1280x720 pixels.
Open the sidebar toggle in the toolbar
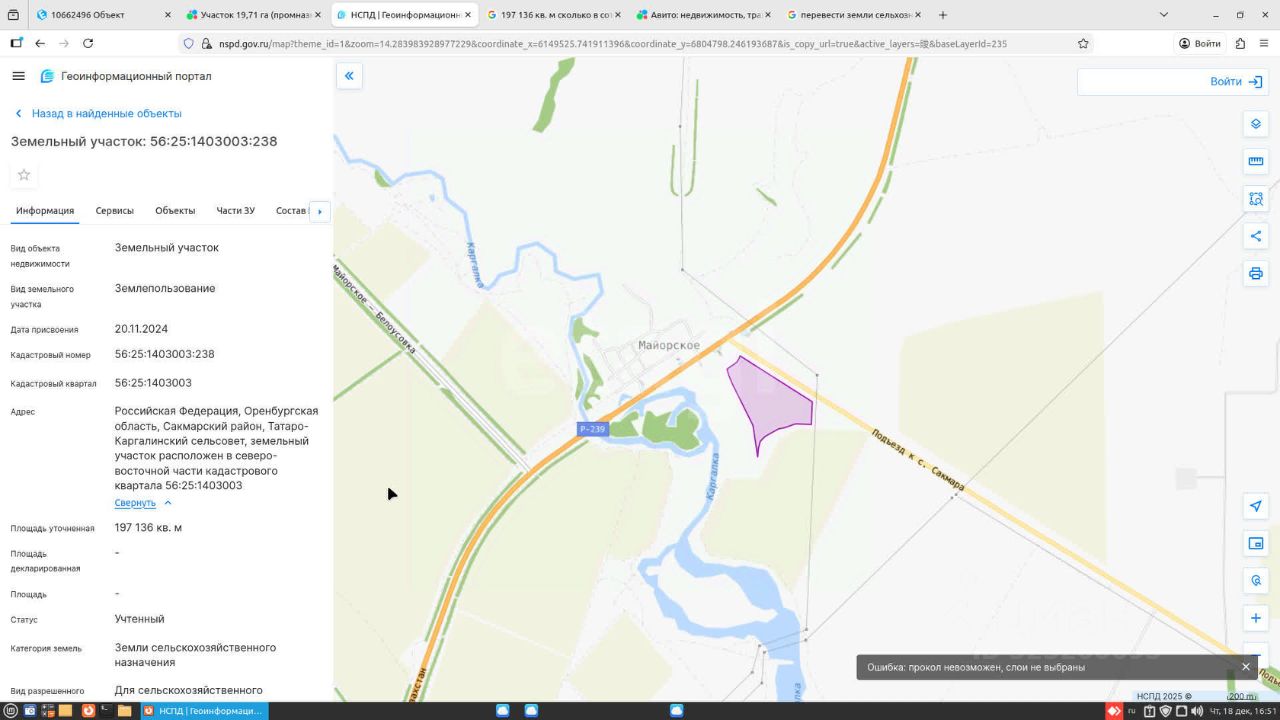coord(16,44)
